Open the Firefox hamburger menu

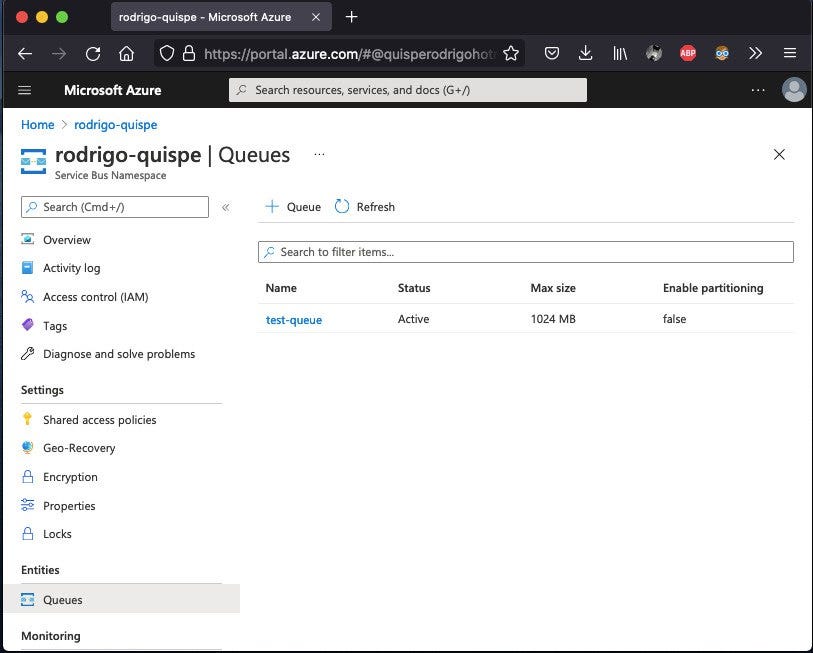(789, 53)
